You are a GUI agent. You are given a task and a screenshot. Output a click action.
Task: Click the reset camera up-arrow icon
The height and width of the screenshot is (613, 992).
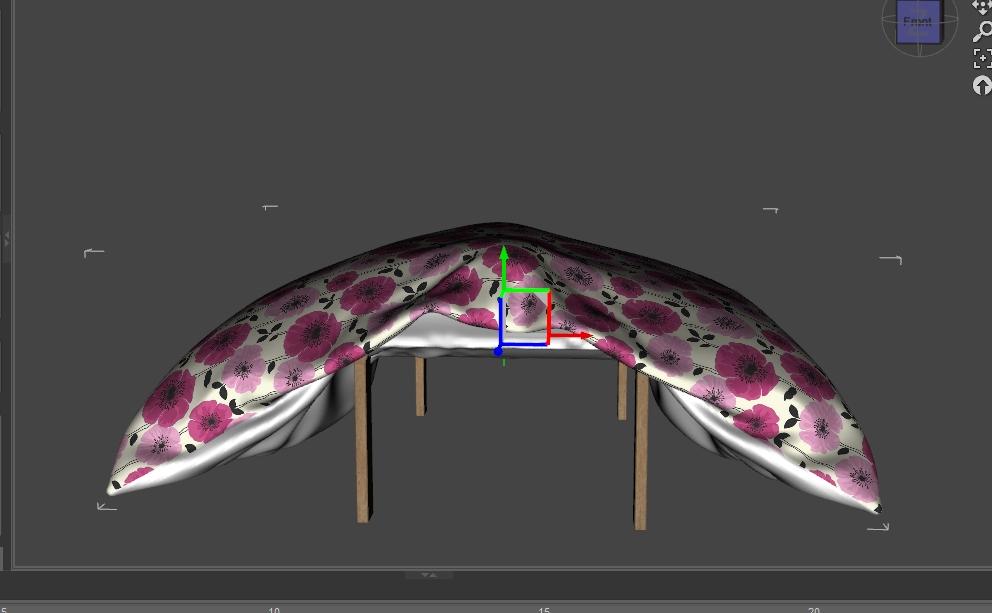(x=983, y=85)
